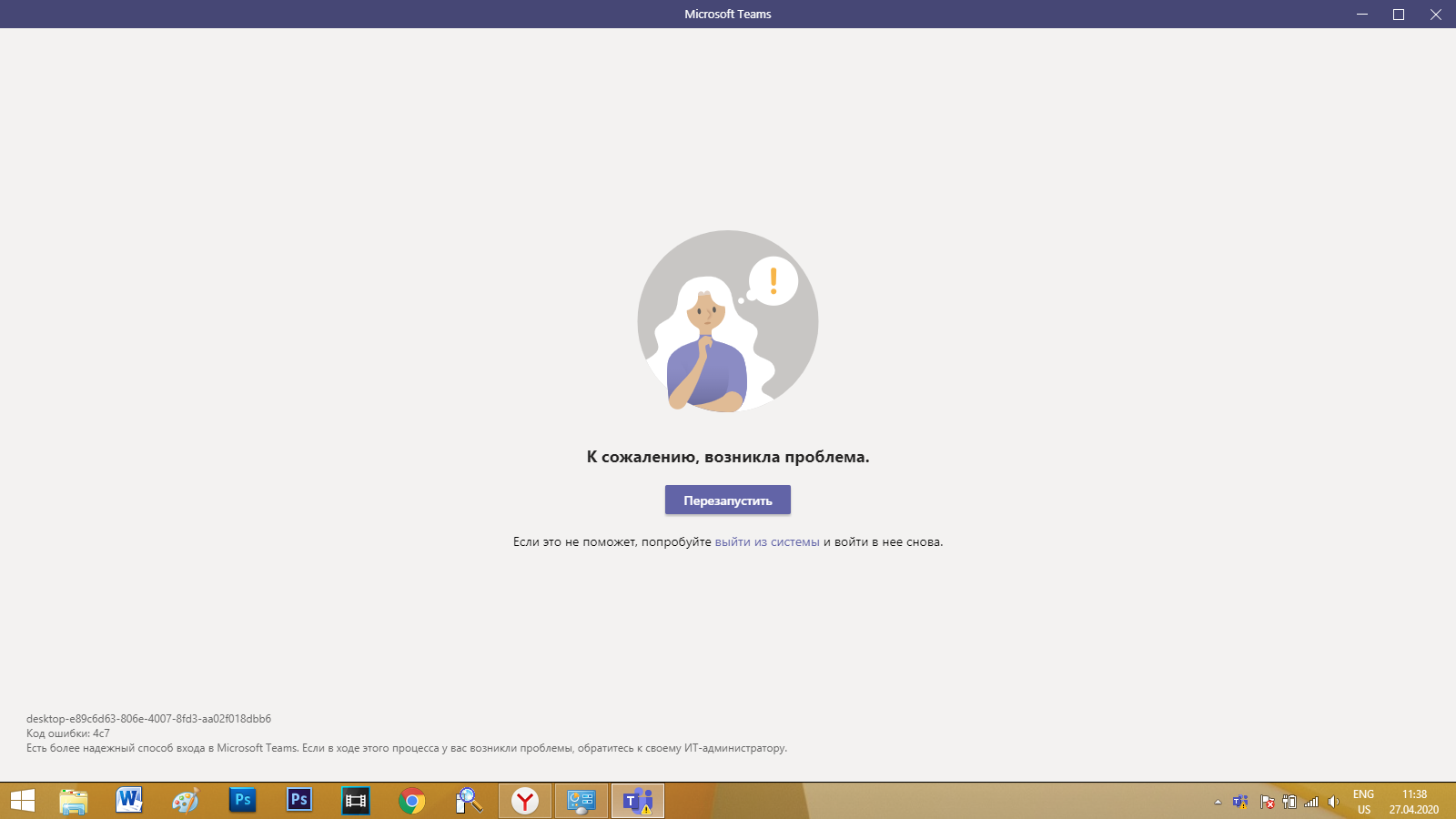Launch the Paint palette icon
This screenshot has width=1456, height=819.
187,801
